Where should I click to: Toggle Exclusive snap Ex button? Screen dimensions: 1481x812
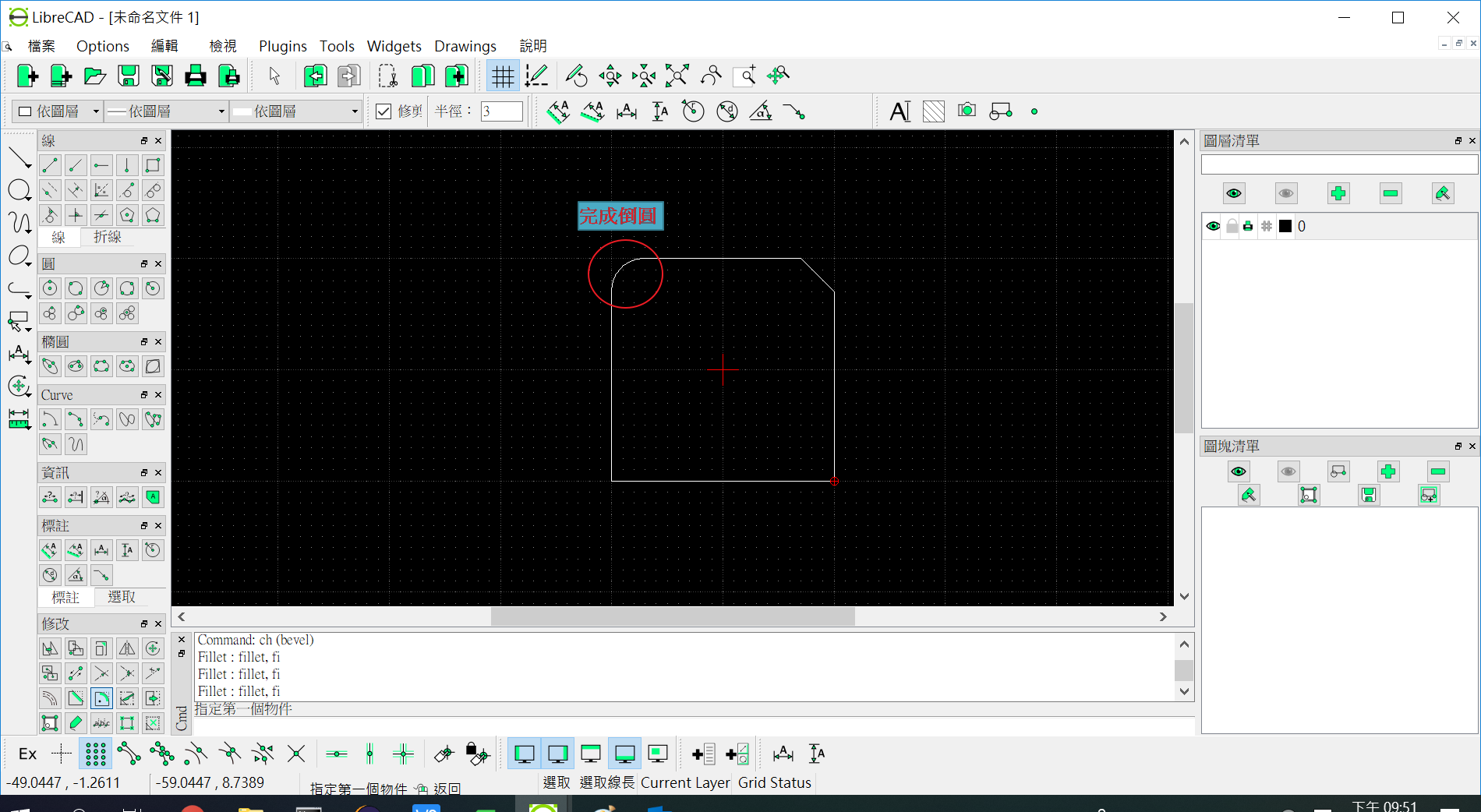pyautogui.click(x=27, y=754)
